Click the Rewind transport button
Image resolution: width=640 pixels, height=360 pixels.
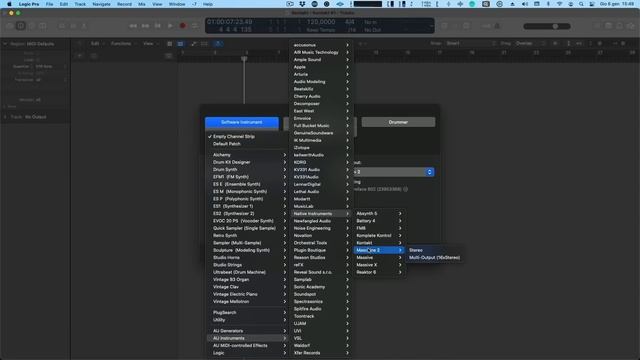pyautogui.click(x=133, y=26)
